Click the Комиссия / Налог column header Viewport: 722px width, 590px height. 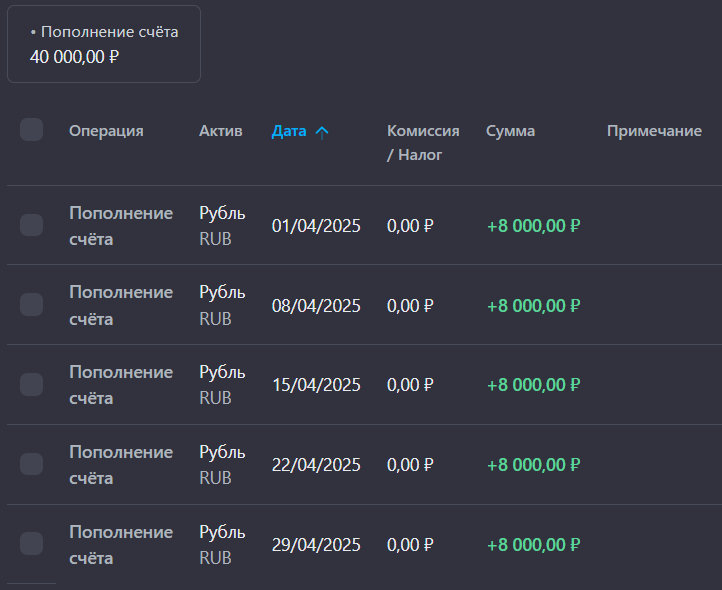click(423, 142)
